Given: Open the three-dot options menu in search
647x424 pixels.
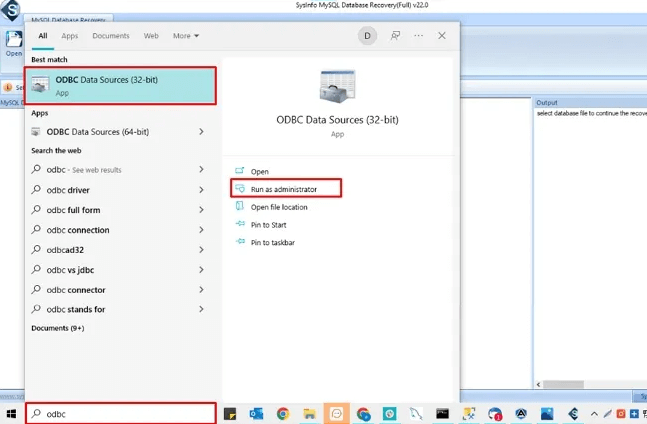Looking at the screenshot, I should (x=418, y=36).
